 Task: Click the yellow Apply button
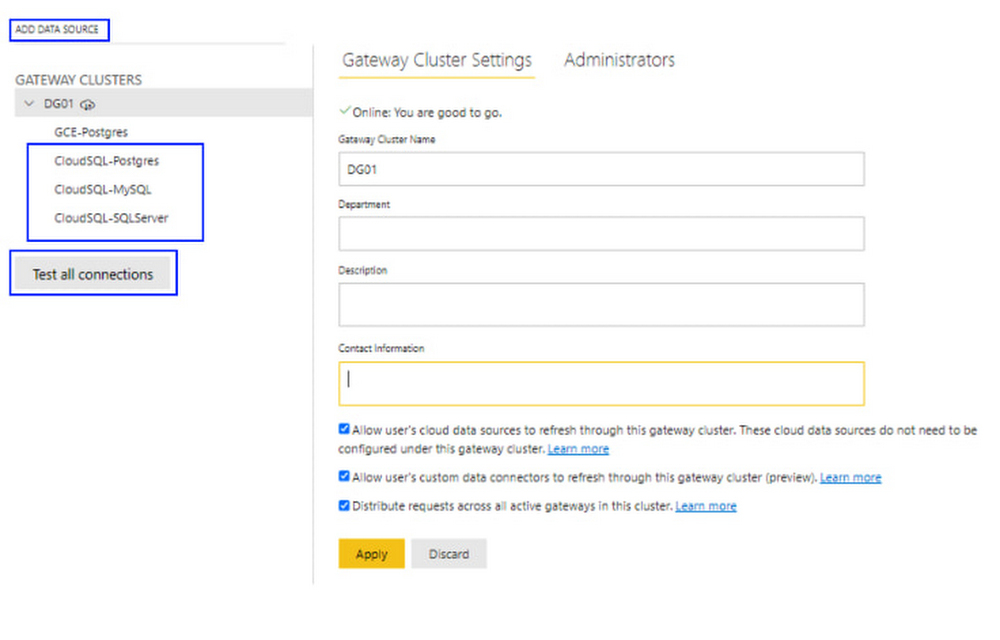pos(371,554)
